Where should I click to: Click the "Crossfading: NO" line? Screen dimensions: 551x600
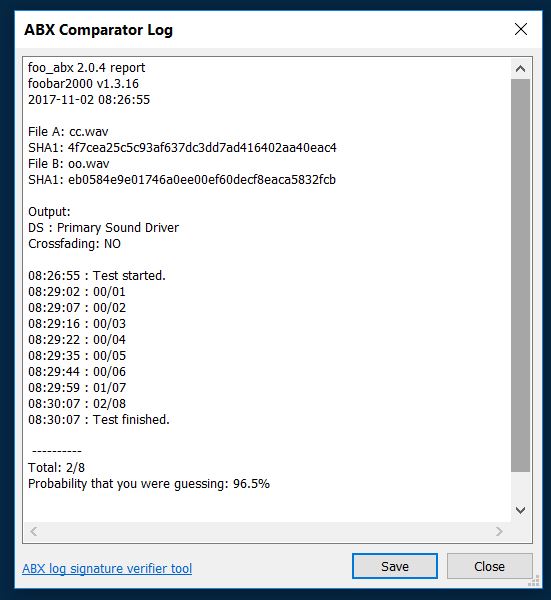[x=75, y=243]
